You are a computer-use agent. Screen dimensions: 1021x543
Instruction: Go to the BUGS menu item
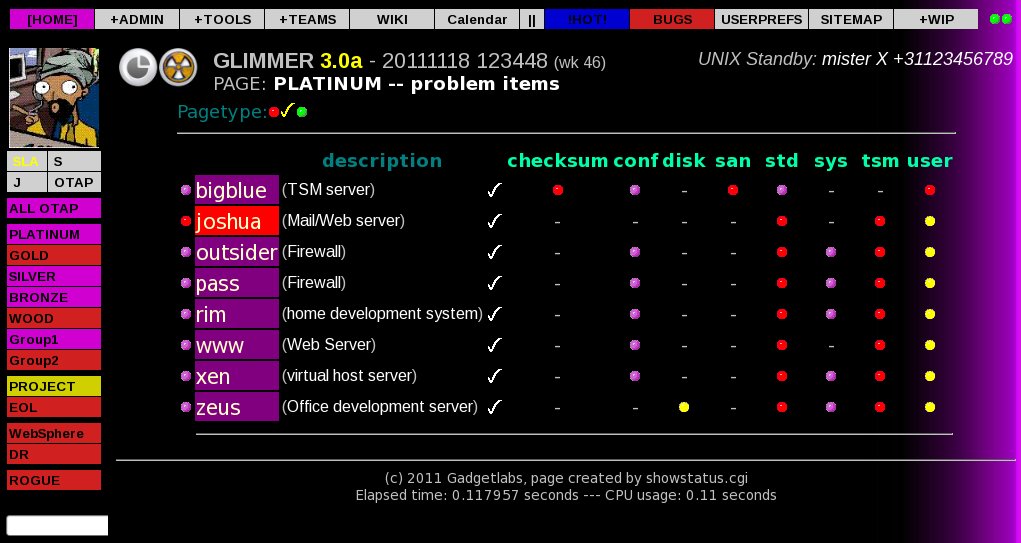[x=671, y=19]
